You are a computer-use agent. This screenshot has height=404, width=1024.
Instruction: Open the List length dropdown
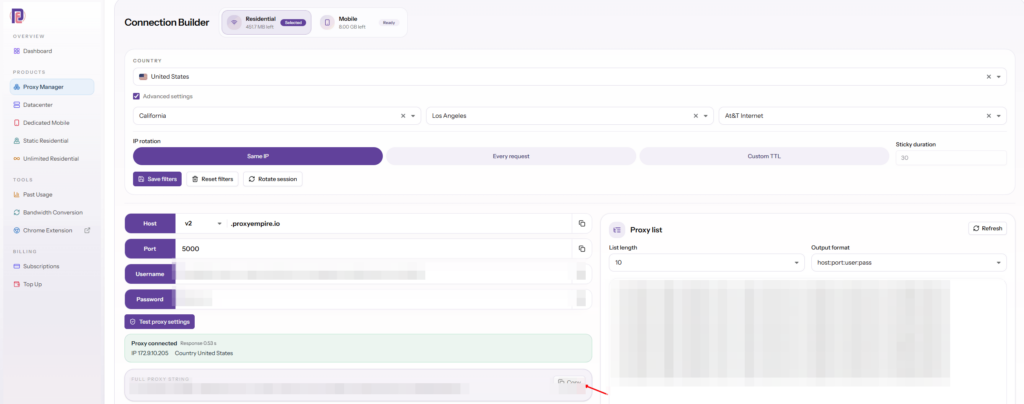707,262
